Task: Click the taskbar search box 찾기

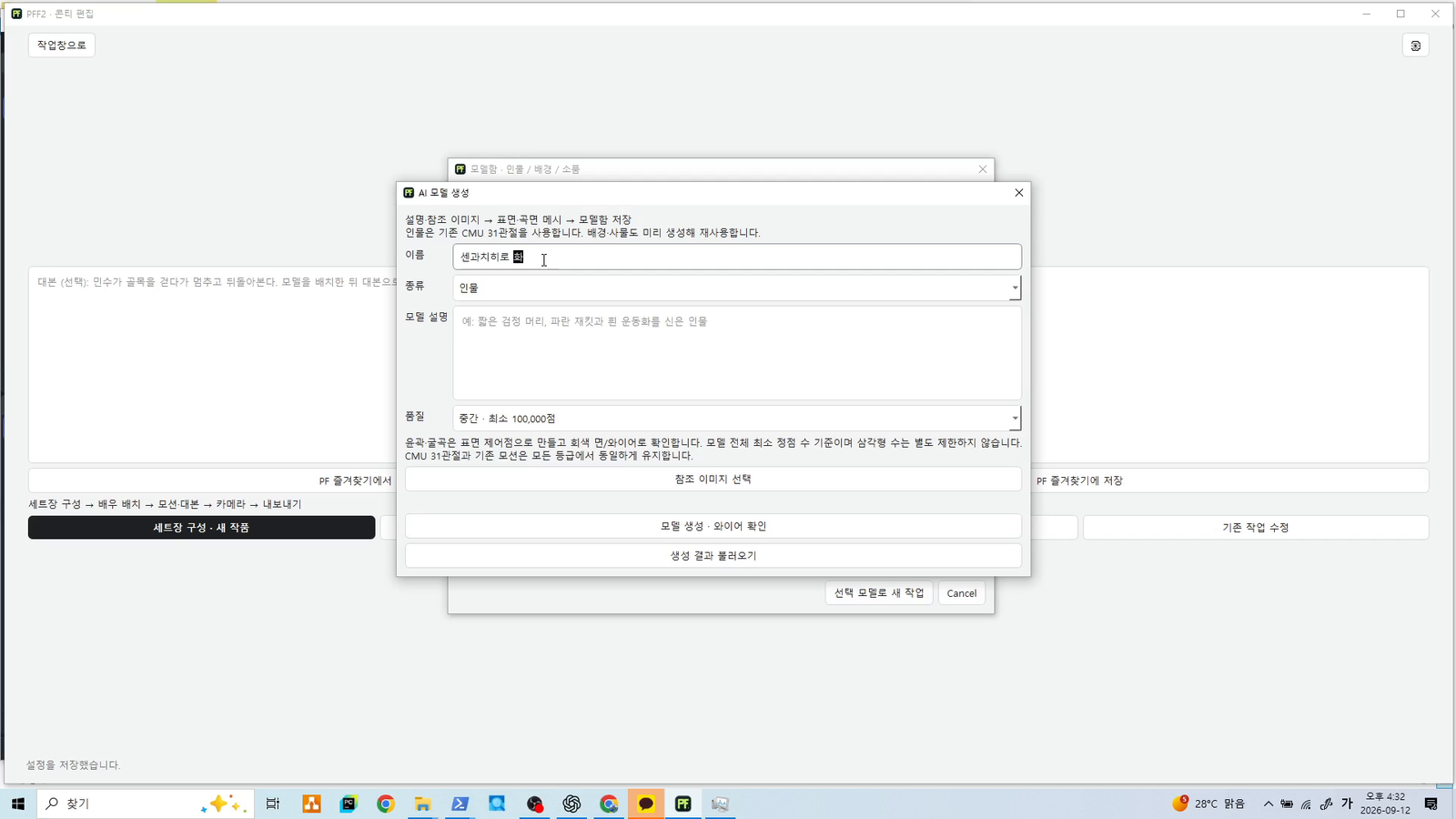Action: click(146, 804)
